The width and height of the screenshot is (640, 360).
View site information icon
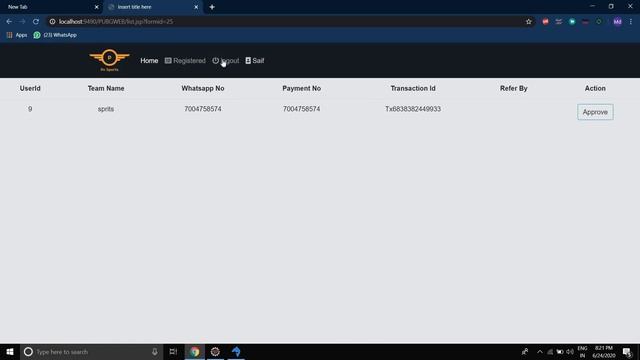(x=52, y=21)
